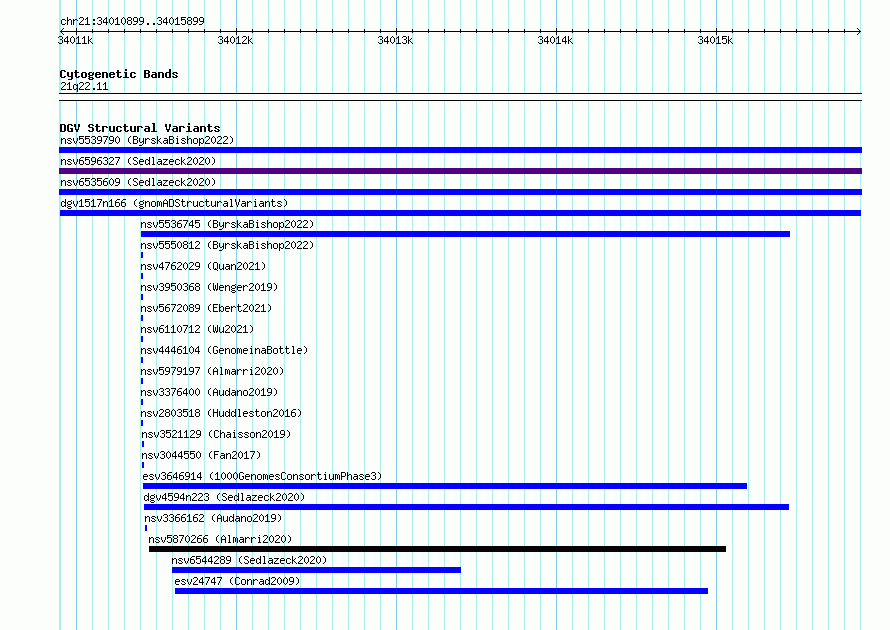890x630 pixels.
Task: Click the Cytogenetic Bands track heading
Action: click(x=119, y=74)
